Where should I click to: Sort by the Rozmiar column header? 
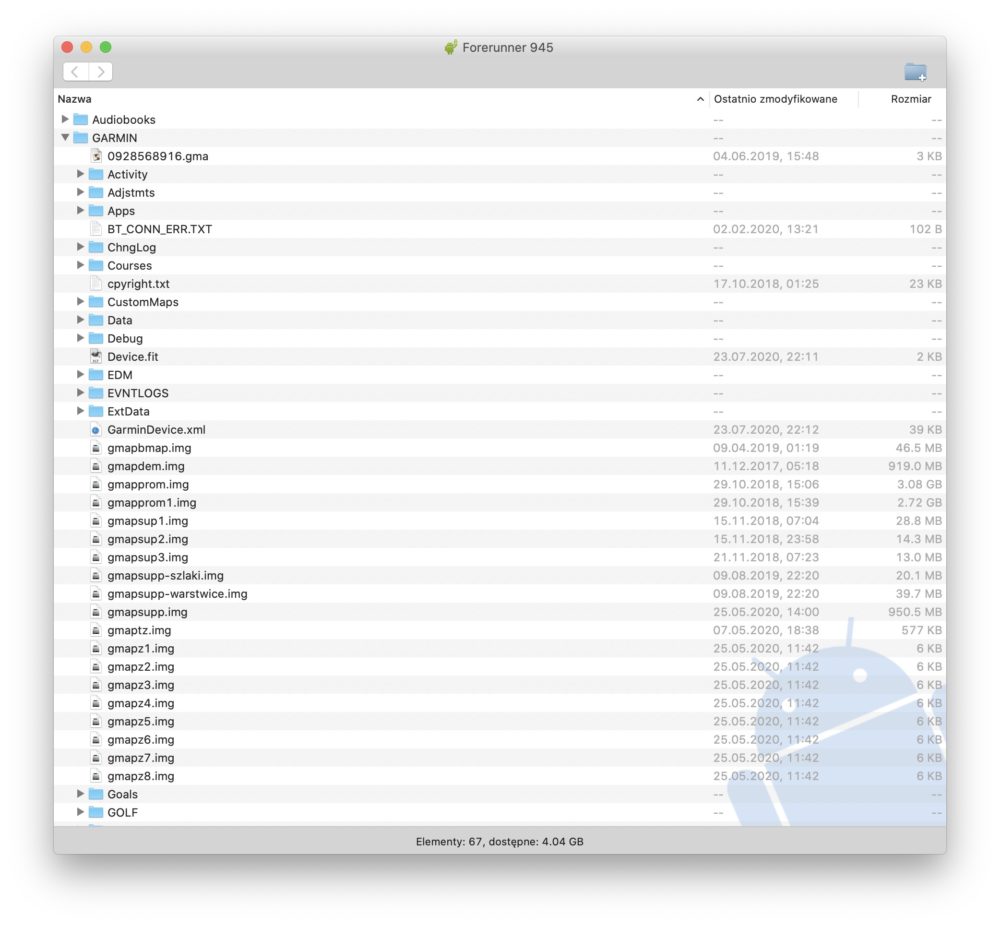point(911,99)
